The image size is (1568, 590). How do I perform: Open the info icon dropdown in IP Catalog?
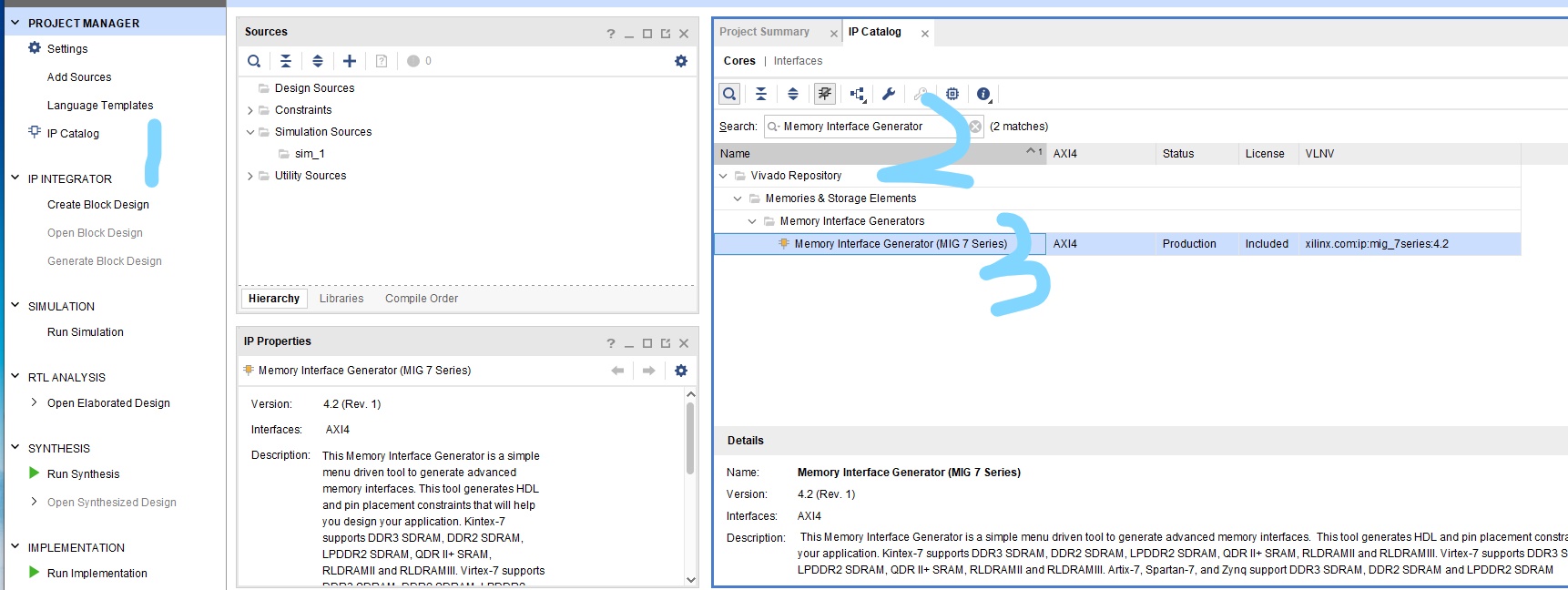[984, 94]
